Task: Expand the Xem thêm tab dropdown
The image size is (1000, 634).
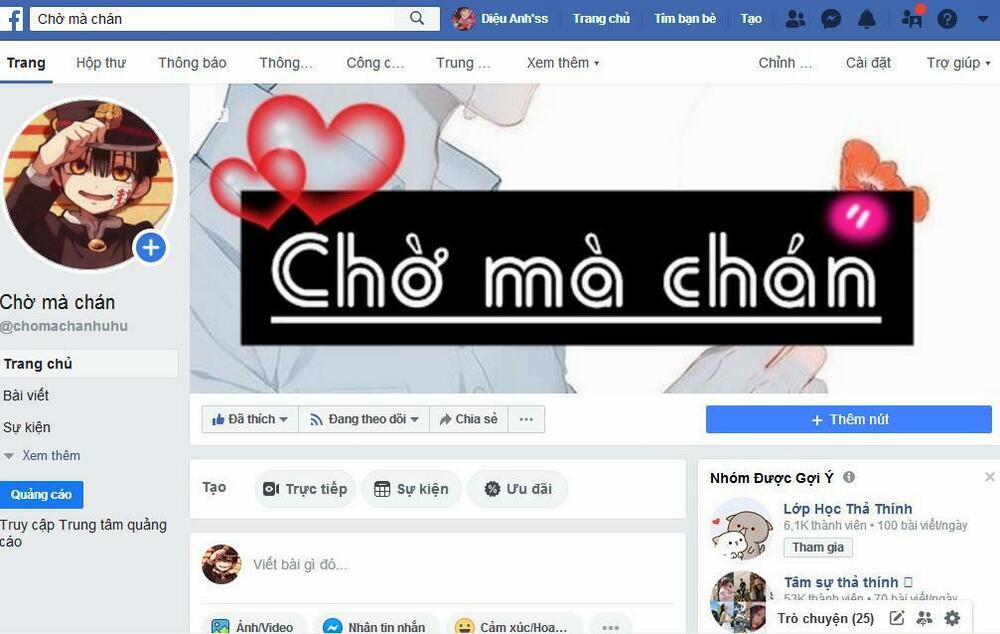Action: pos(562,63)
